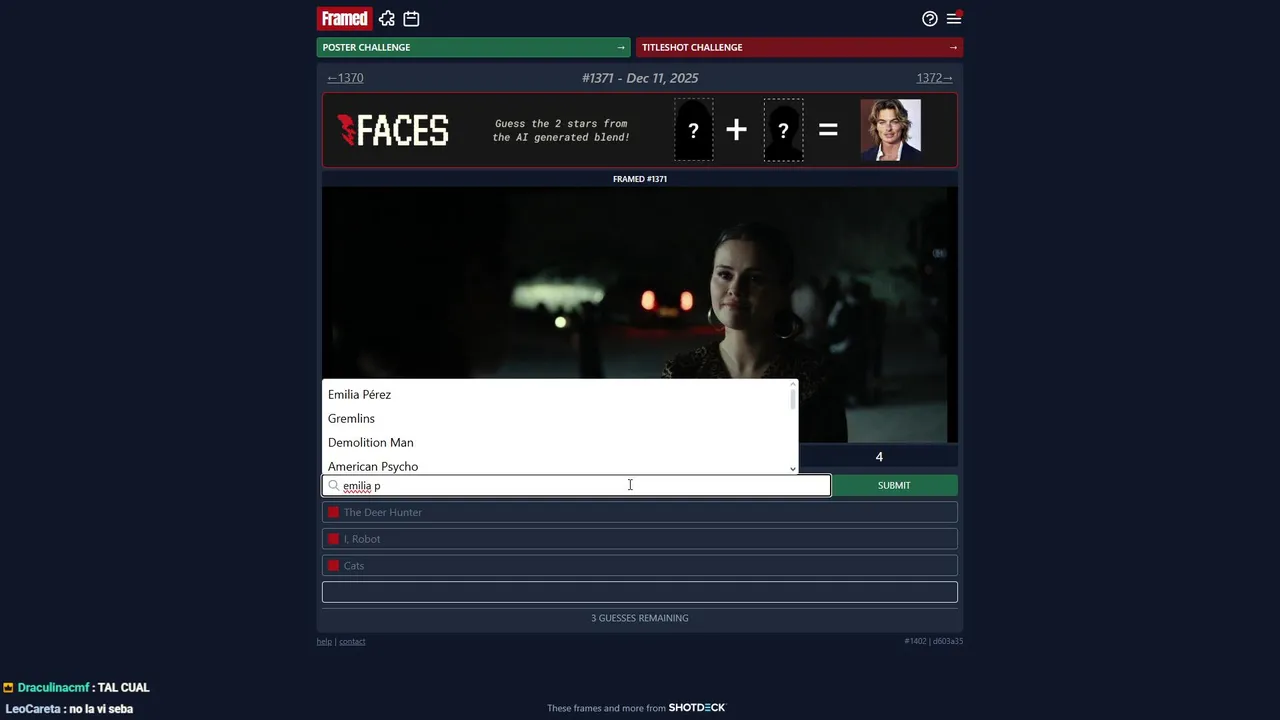This screenshot has height=720, width=1280.
Task: Click LeoCareta chat username
Action: (x=33, y=709)
